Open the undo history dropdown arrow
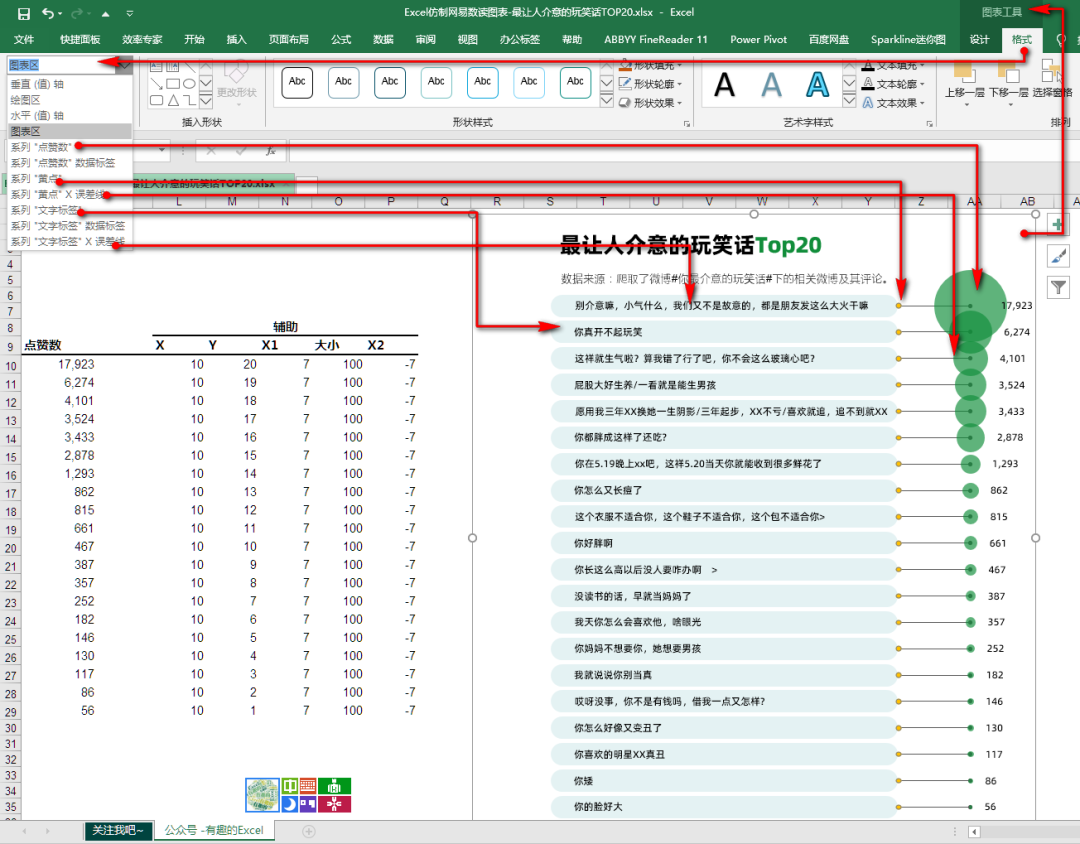This screenshot has width=1080, height=844. (x=61, y=14)
